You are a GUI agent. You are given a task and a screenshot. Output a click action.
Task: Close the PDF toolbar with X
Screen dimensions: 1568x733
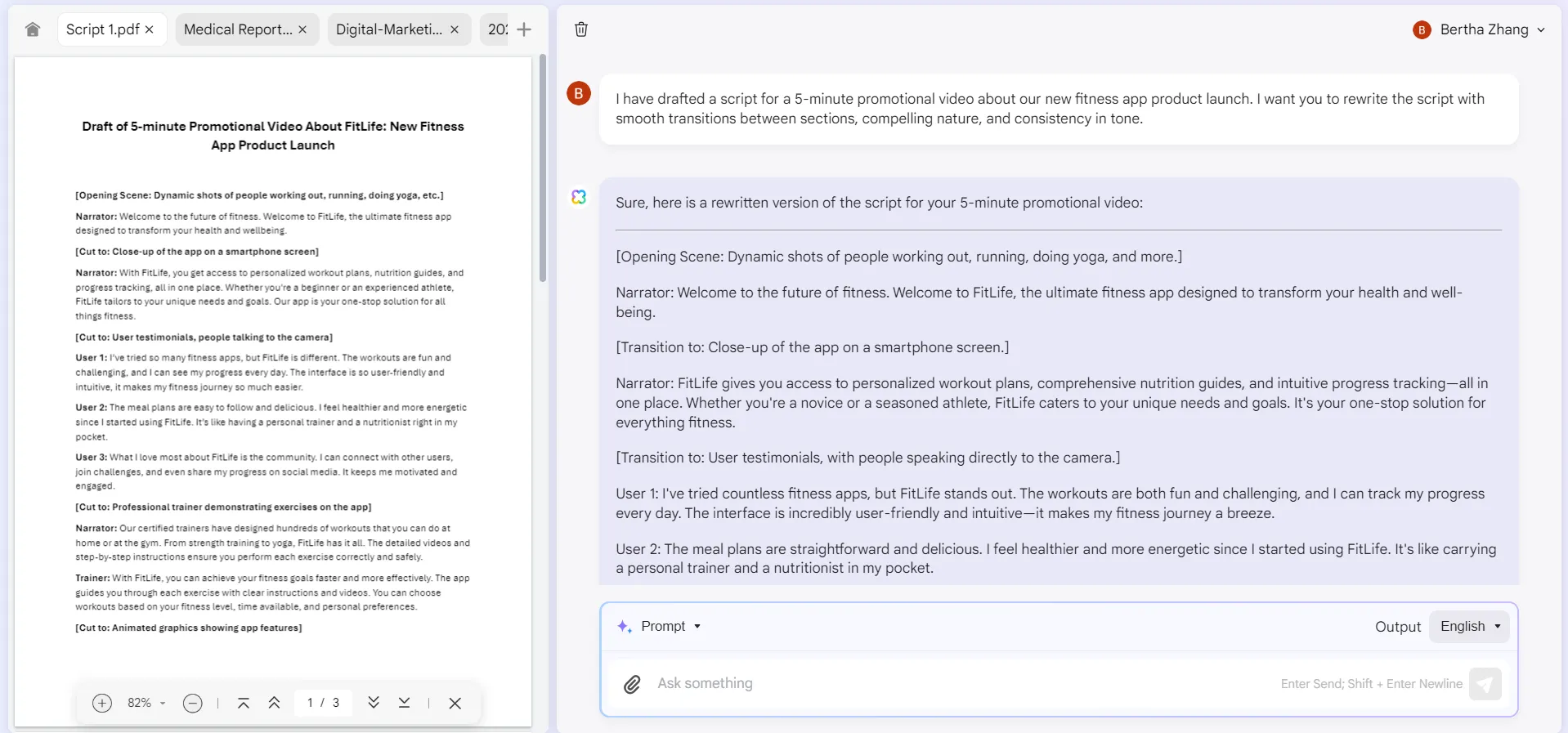pos(455,703)
